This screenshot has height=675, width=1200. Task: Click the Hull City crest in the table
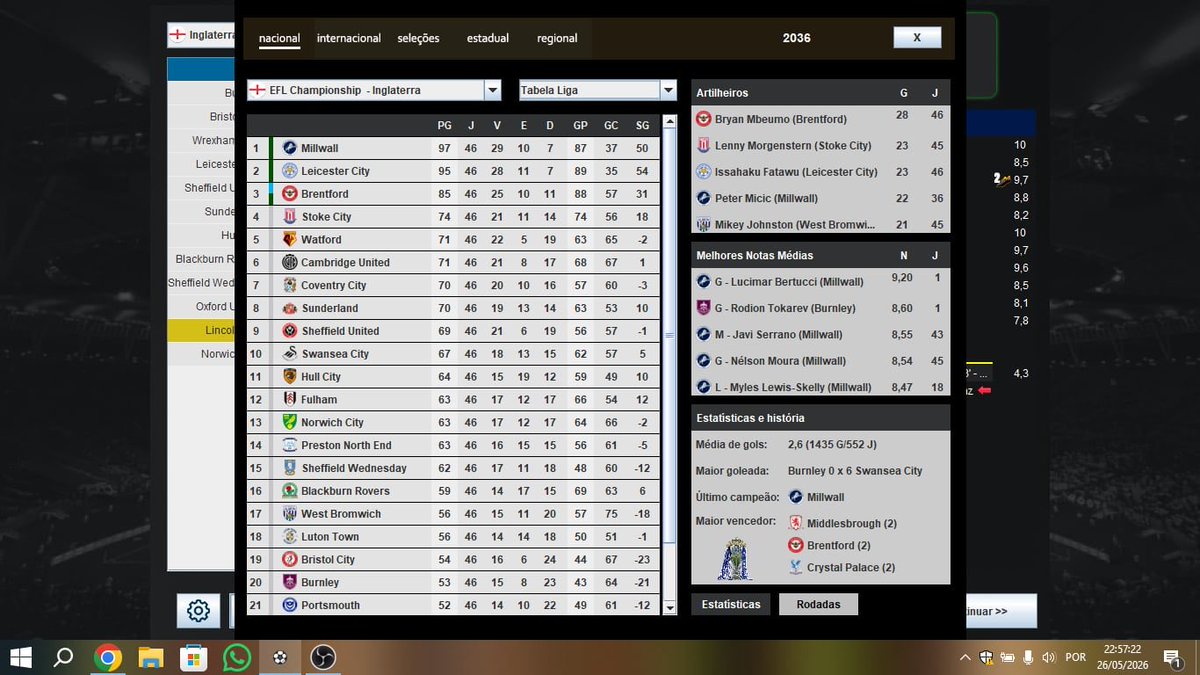(x=290, y=377)
